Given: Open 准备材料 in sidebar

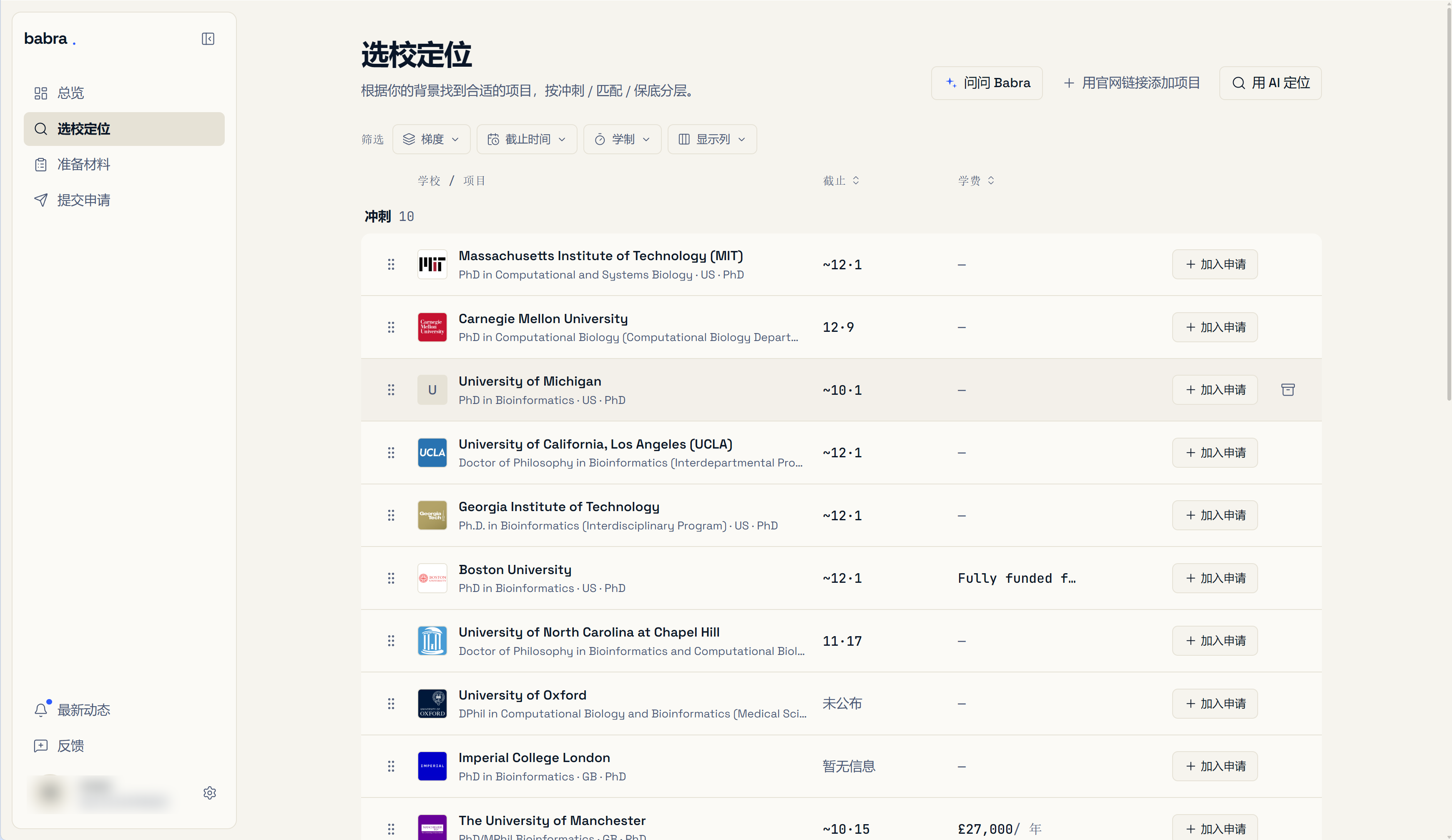Looking at the screenshot, I should click(124, 165).
